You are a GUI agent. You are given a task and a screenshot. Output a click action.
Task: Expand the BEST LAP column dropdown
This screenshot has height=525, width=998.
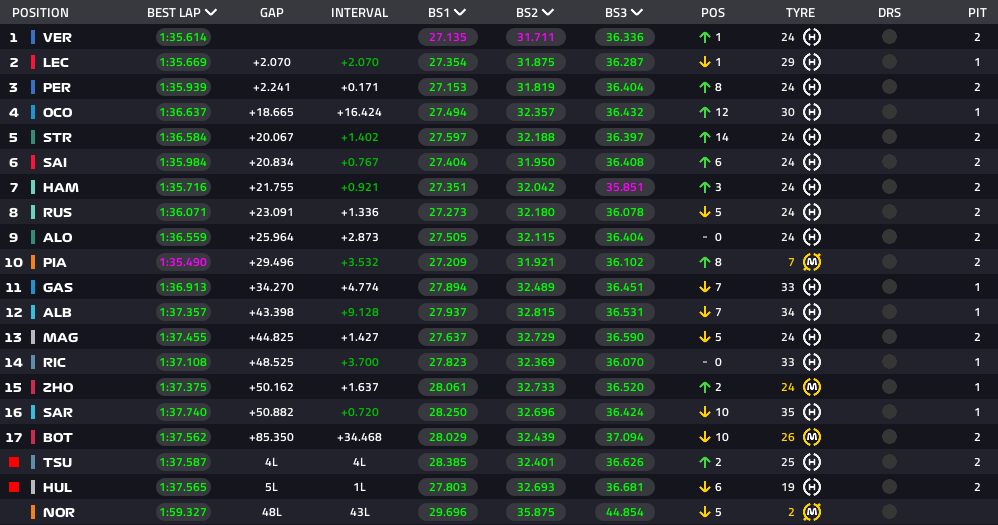point(211,13)
